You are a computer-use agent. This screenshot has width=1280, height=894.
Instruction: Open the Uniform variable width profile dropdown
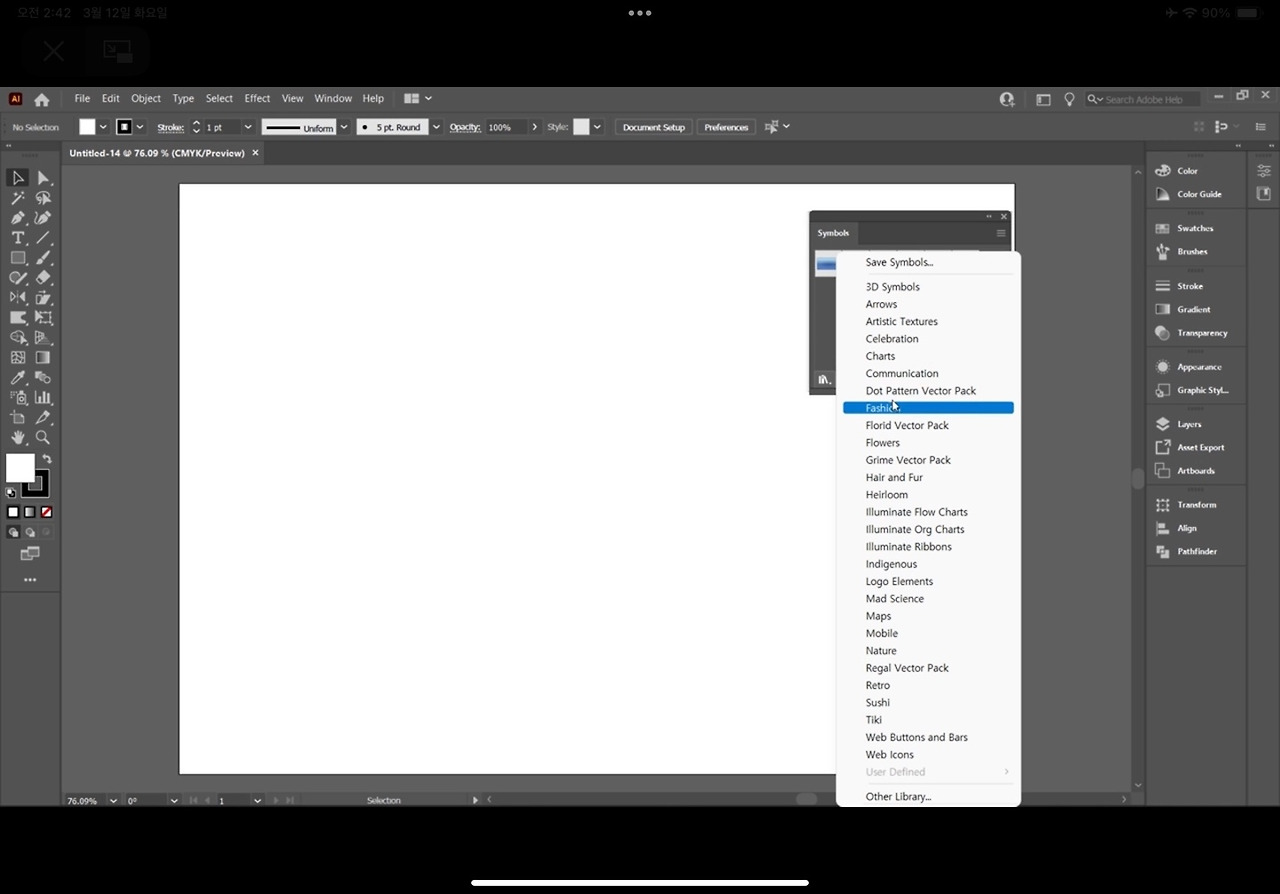click(344, 127)
